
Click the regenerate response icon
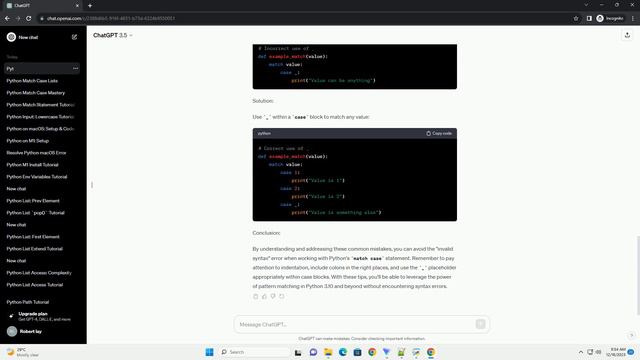tap(282, 296)
